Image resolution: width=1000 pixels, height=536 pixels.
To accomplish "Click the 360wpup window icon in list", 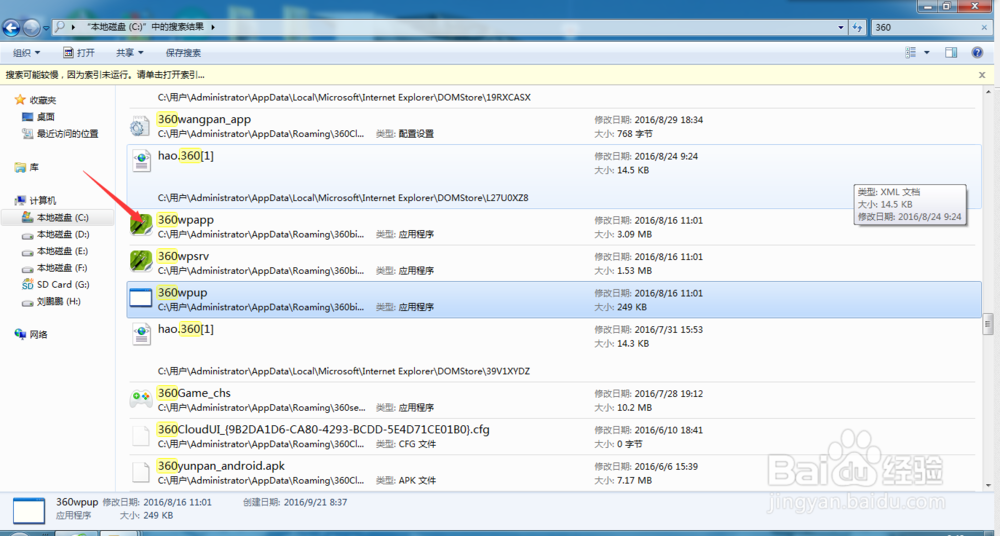I will click(141, 298).
